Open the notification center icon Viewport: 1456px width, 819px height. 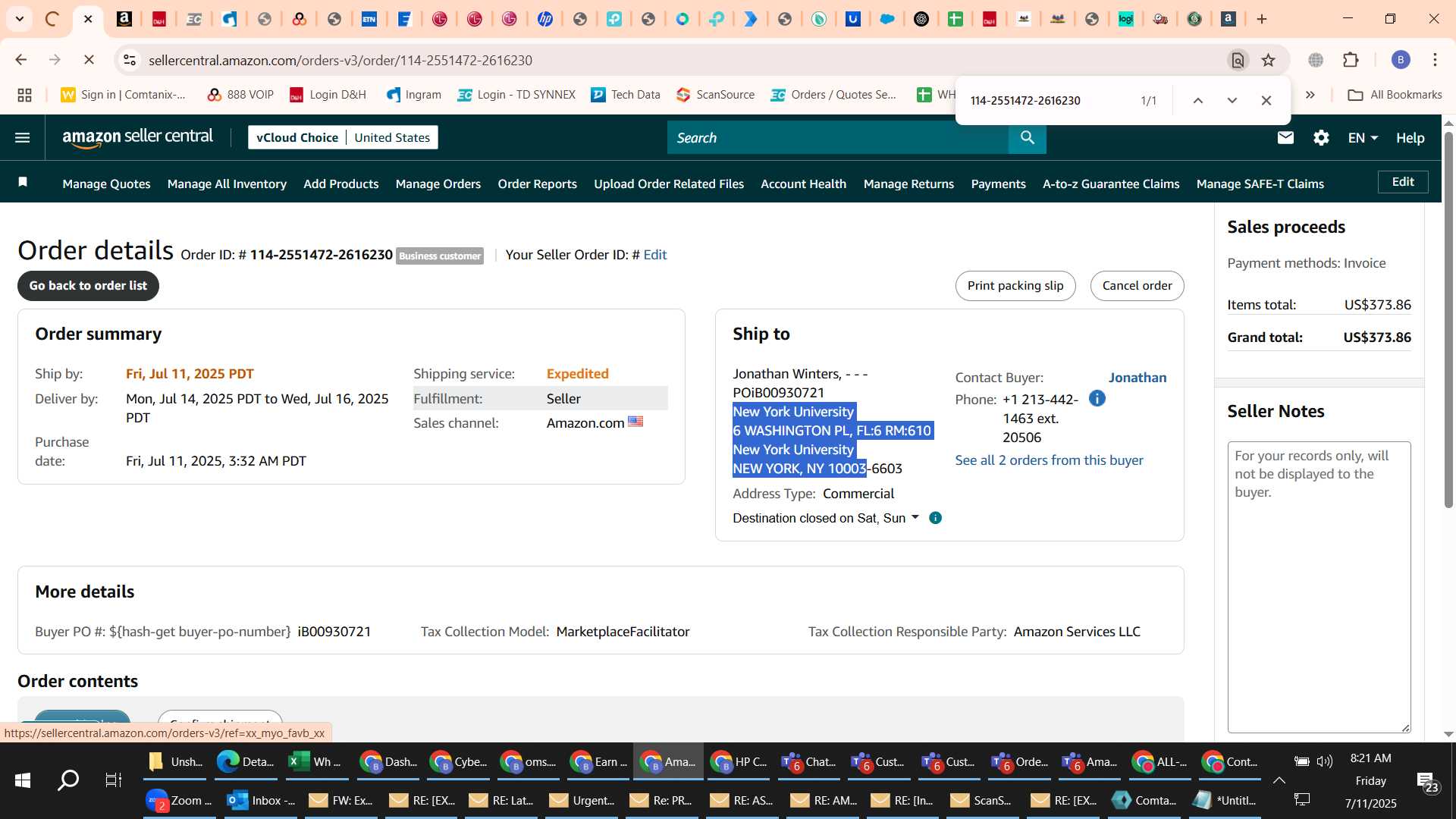coord(1428,781)
